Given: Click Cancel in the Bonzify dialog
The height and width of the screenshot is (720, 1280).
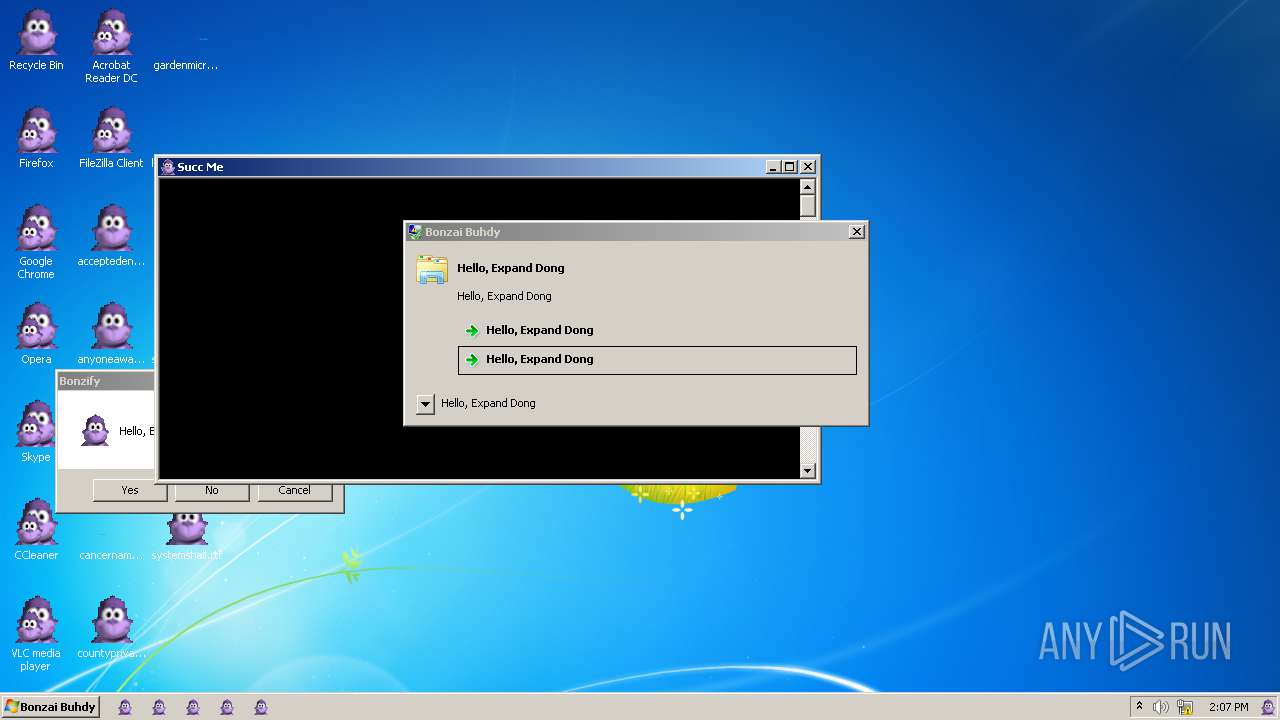Looking at the screenshot, I should click(x=294, y=491).
